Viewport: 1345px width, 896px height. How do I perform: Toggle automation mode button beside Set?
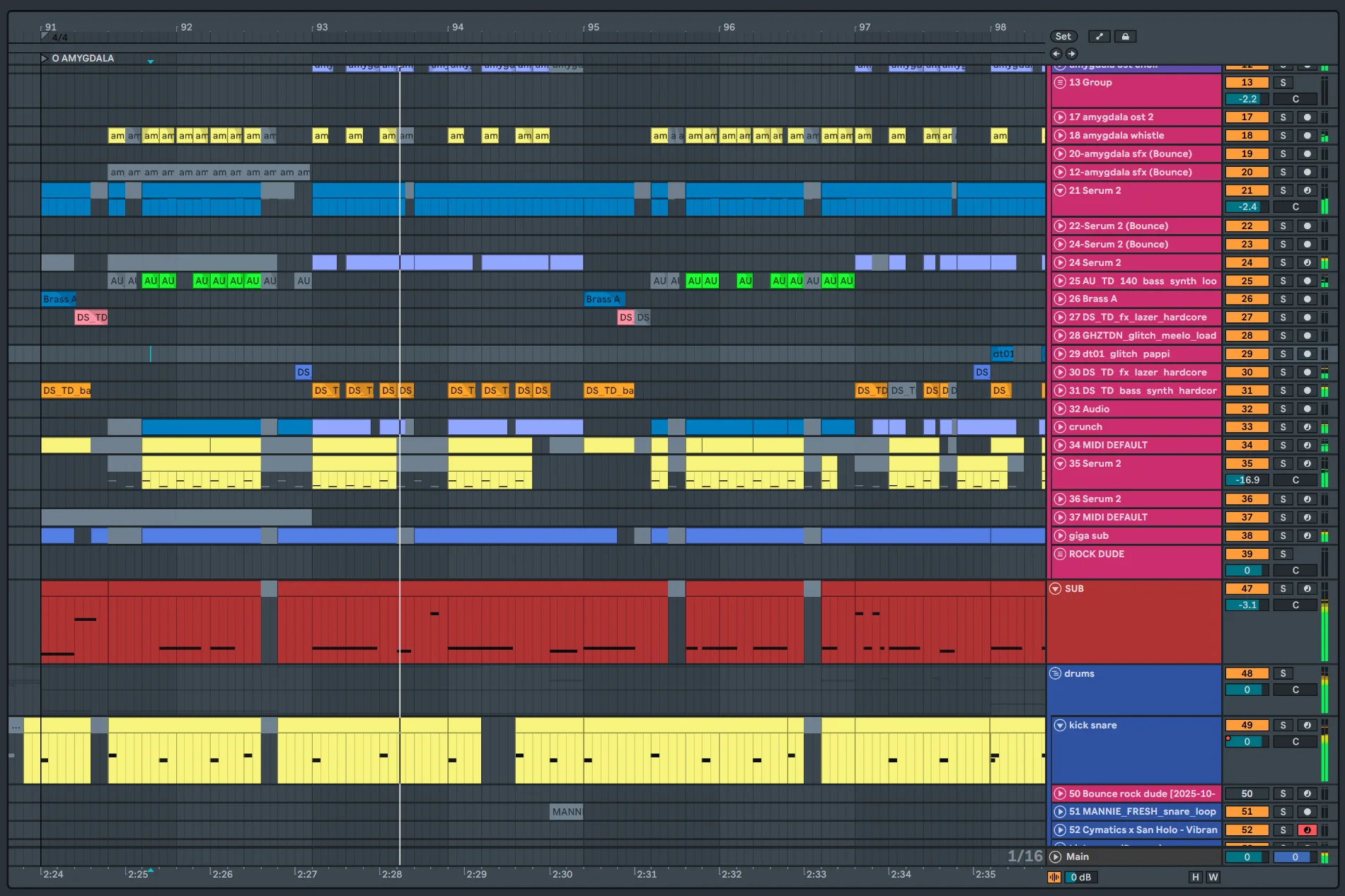[1099, 37]
